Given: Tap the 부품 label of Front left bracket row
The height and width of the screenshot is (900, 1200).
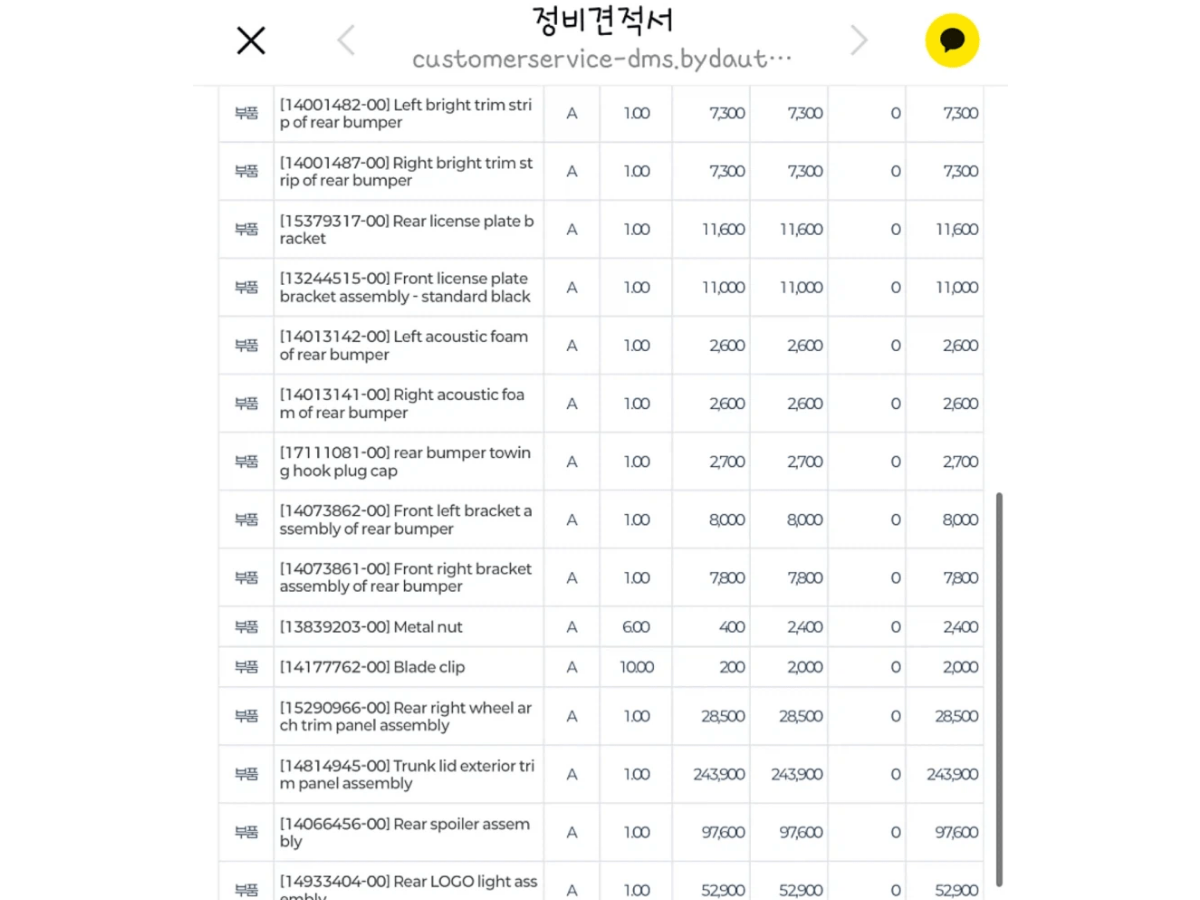Looking at the screenshot, I should pyautogui.click(x=246, y=519).
